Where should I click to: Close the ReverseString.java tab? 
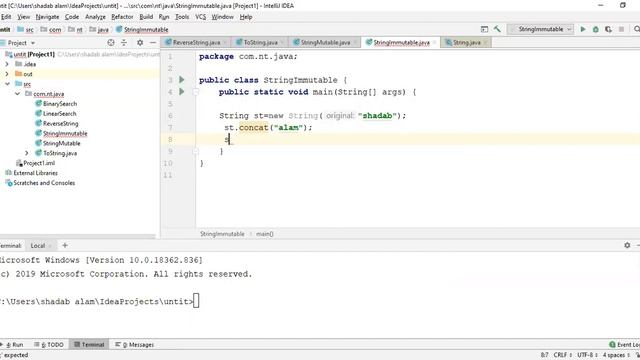coord(225,42)
